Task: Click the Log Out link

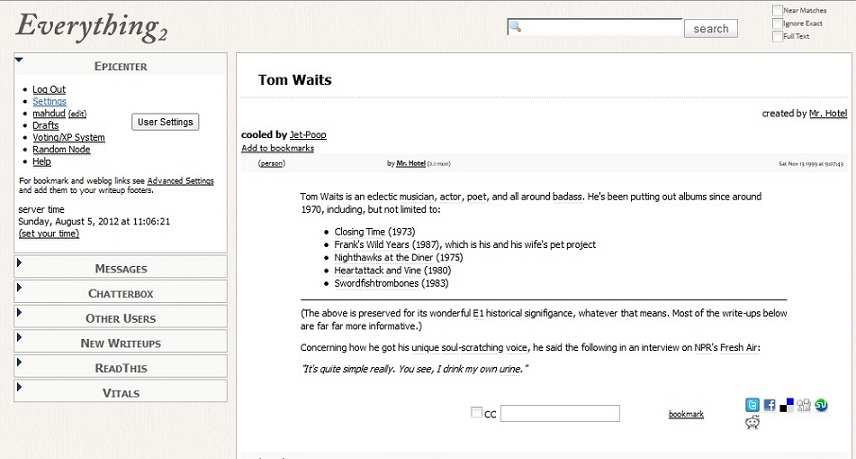Action: tap(49, 90)
